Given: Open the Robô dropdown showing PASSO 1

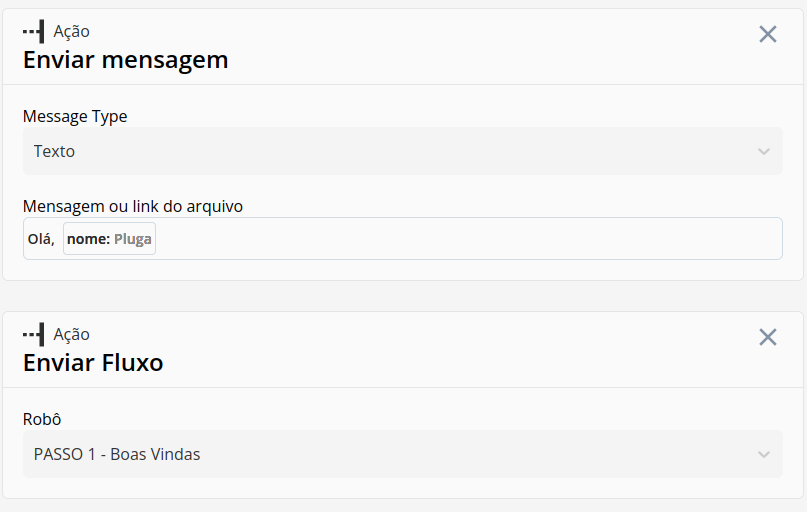Looking at the screenshot, I should [402, 454].
